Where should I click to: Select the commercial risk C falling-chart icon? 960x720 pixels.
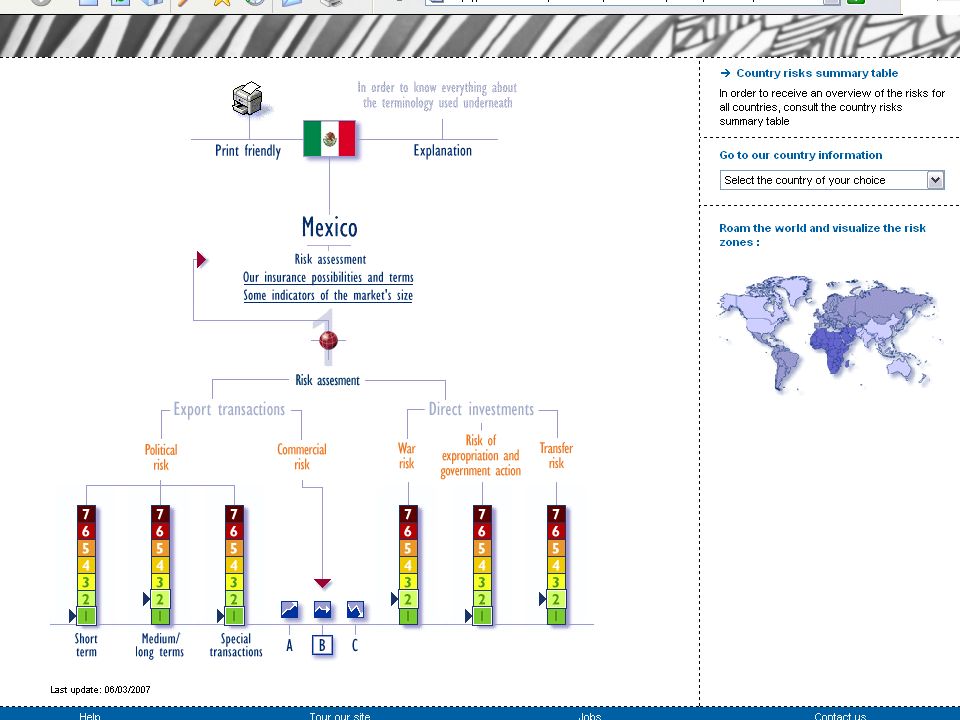[355, 609]
